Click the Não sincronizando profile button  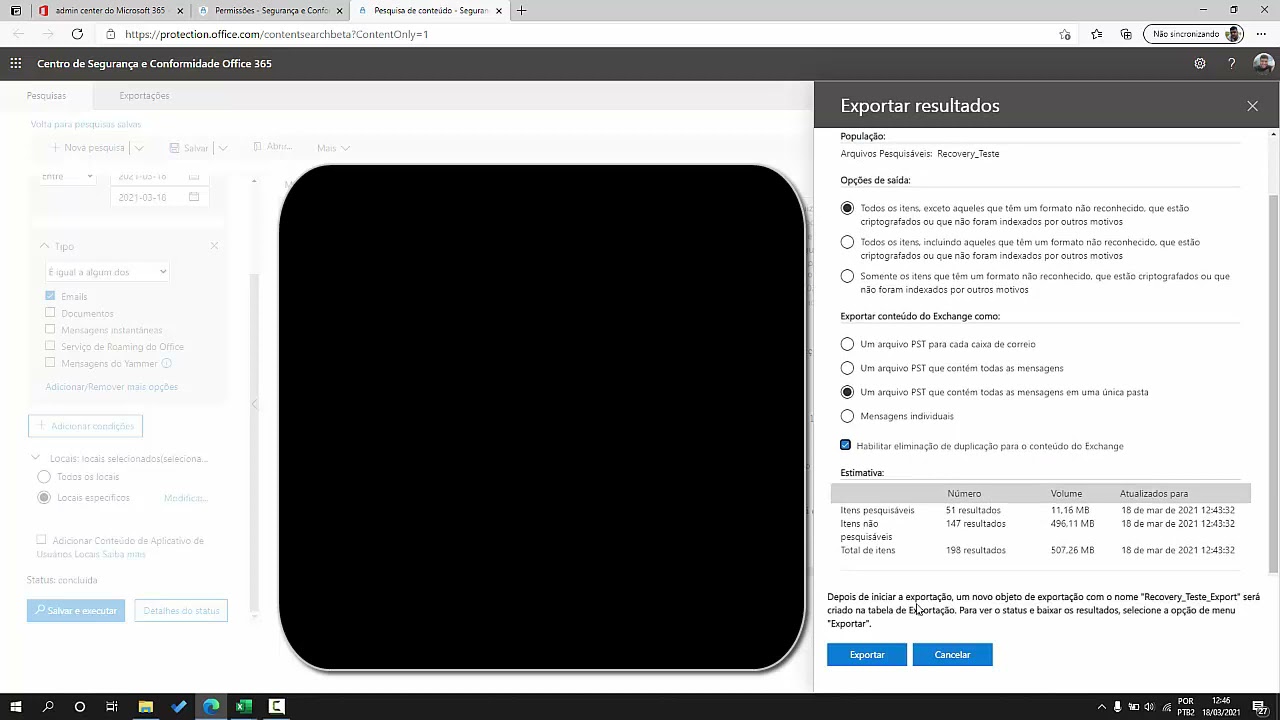click(x=1194, y=34)
